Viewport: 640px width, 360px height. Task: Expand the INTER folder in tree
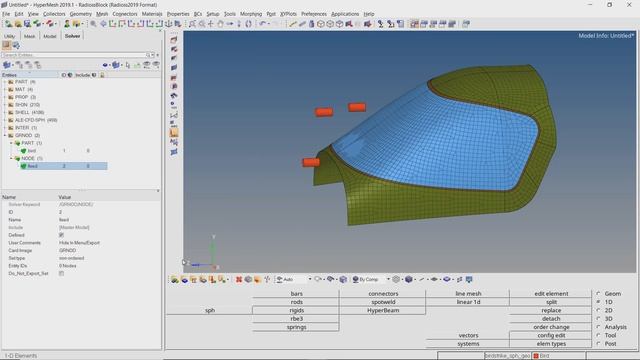[x=5, y=128]
